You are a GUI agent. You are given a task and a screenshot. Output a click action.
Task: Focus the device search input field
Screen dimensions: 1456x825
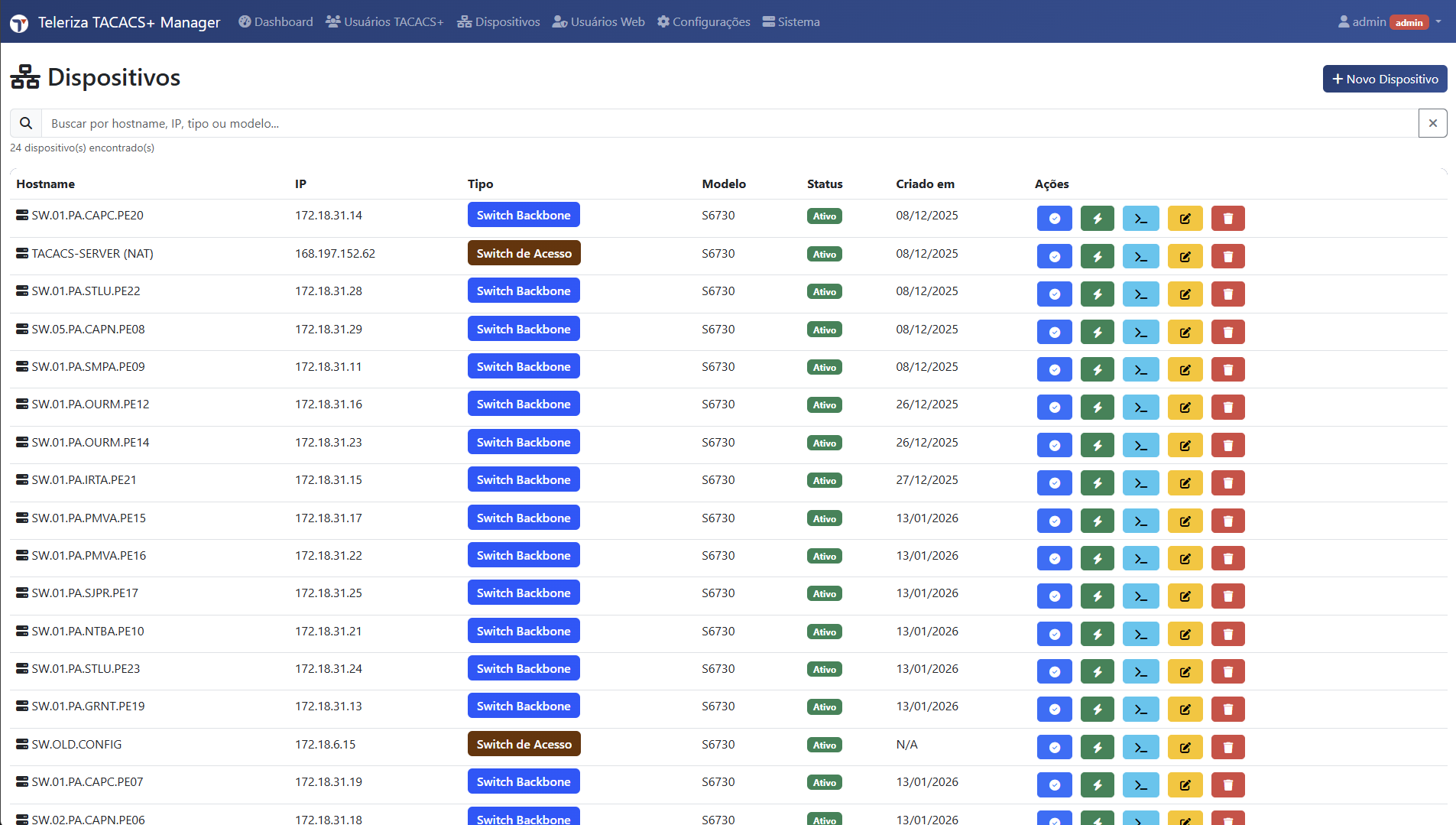726,123
